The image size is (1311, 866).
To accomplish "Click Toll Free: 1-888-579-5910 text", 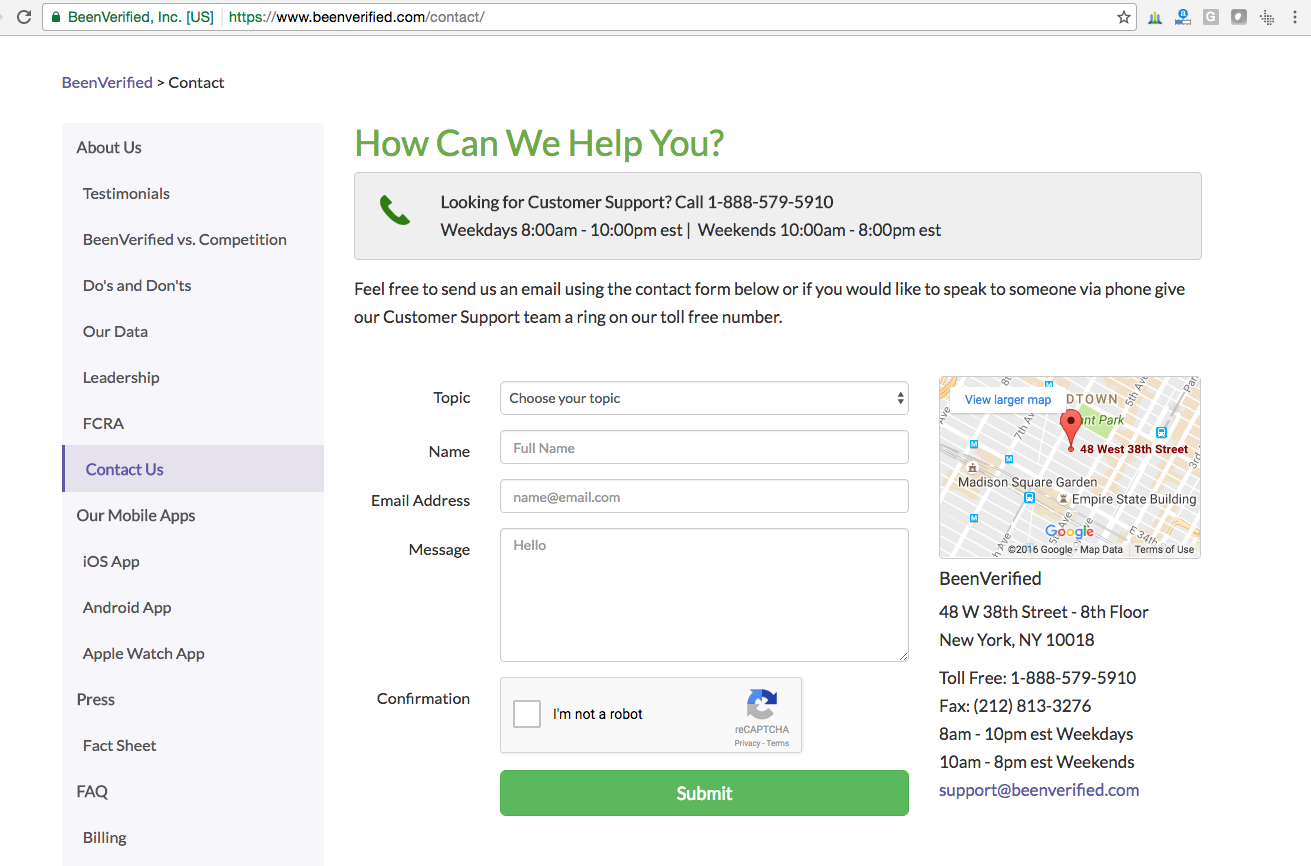I will point(1038,678).
